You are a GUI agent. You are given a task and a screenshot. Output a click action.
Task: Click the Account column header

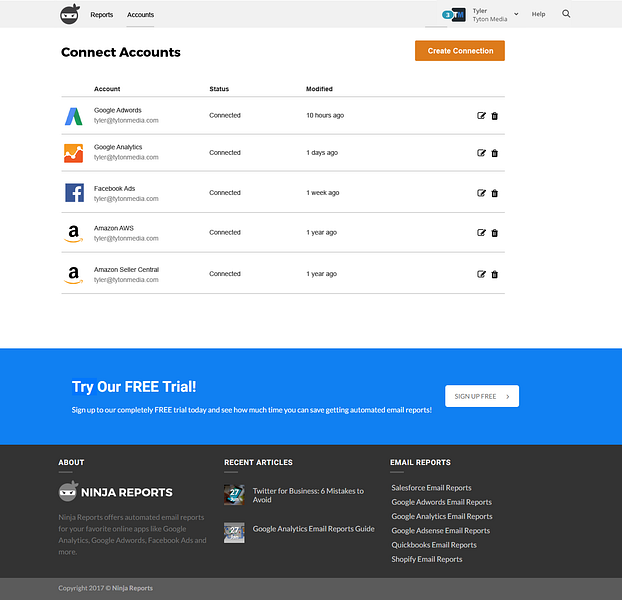pyautogui.click(x=107, y=89)
